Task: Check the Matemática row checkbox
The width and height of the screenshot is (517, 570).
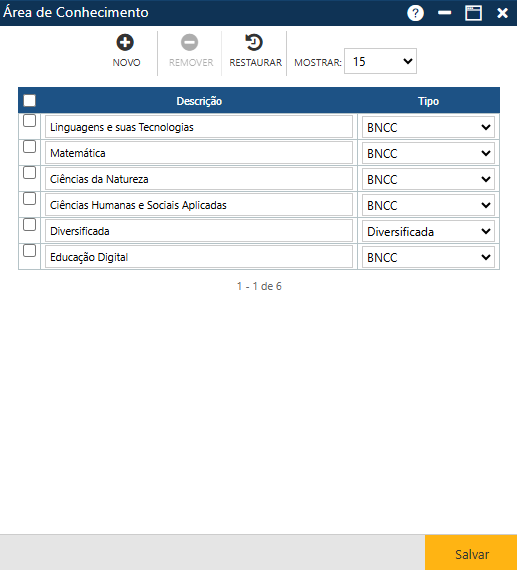Action: click(29, 147)
